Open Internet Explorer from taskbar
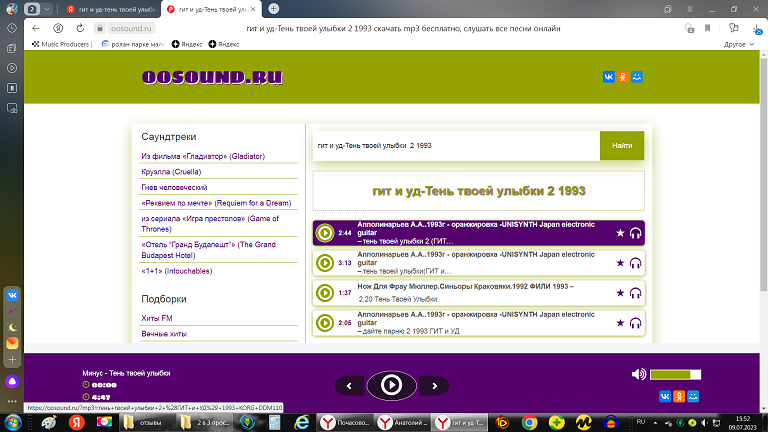The width and height of the screenshot is (768, 432). [301, 422]
